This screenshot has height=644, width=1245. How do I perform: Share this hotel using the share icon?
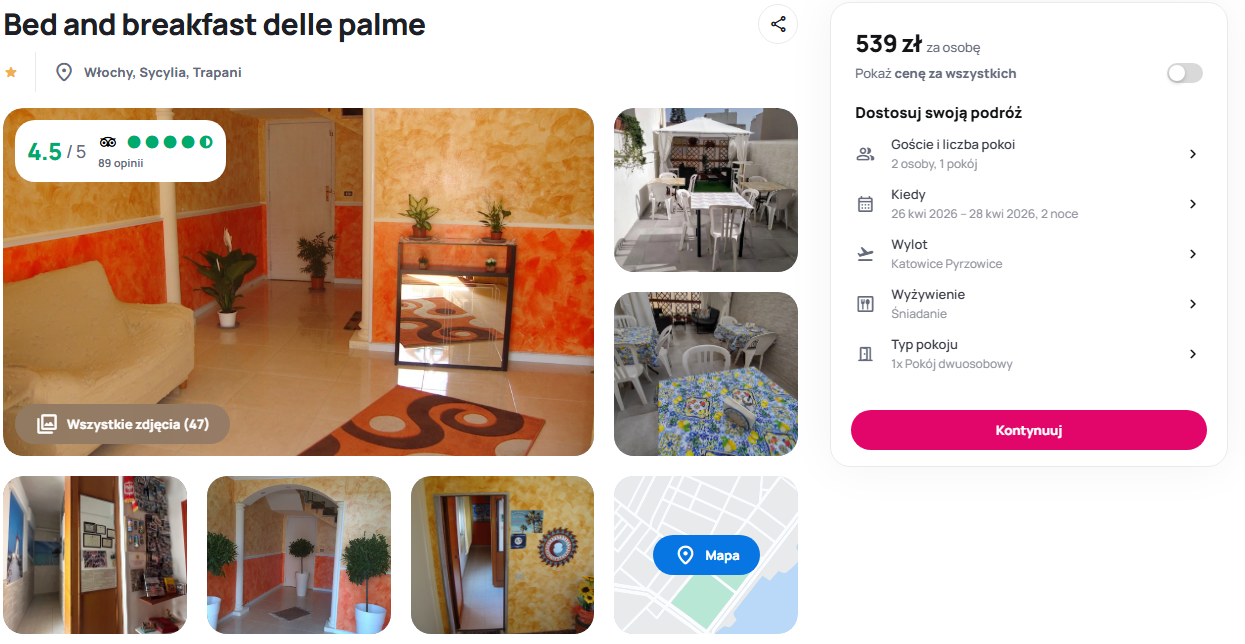(778, 24)
